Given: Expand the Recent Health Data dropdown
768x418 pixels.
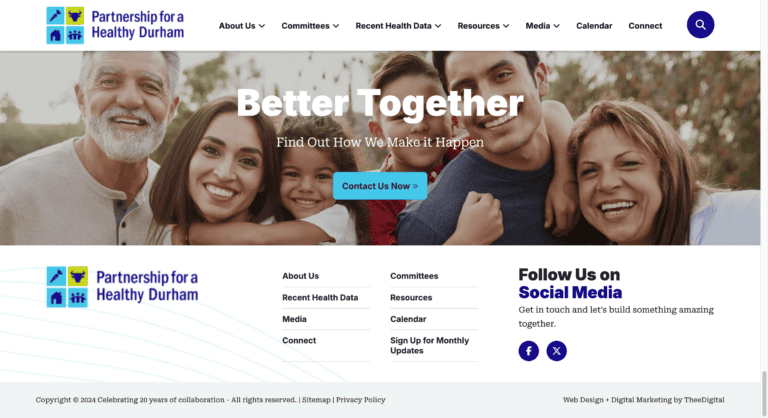Looking at the screenshot, I should 398,25.
